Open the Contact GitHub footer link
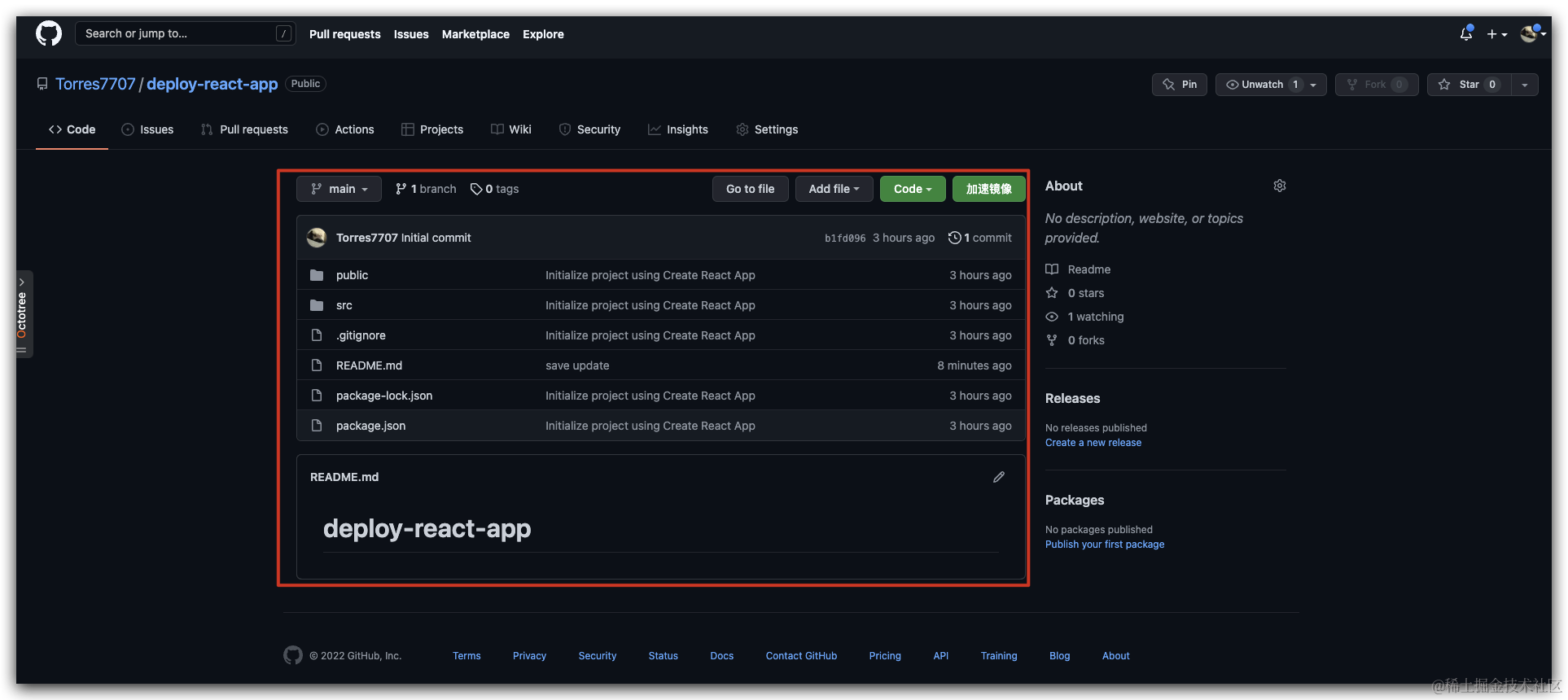 [x=801, y=656]
